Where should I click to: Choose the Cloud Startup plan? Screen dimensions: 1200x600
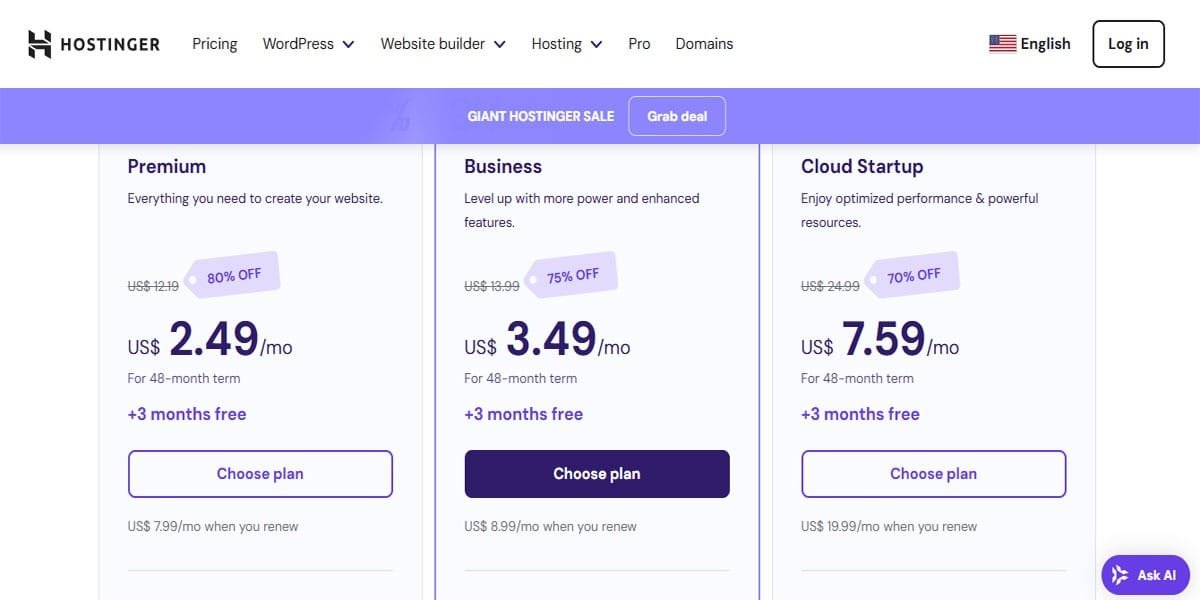933,474
